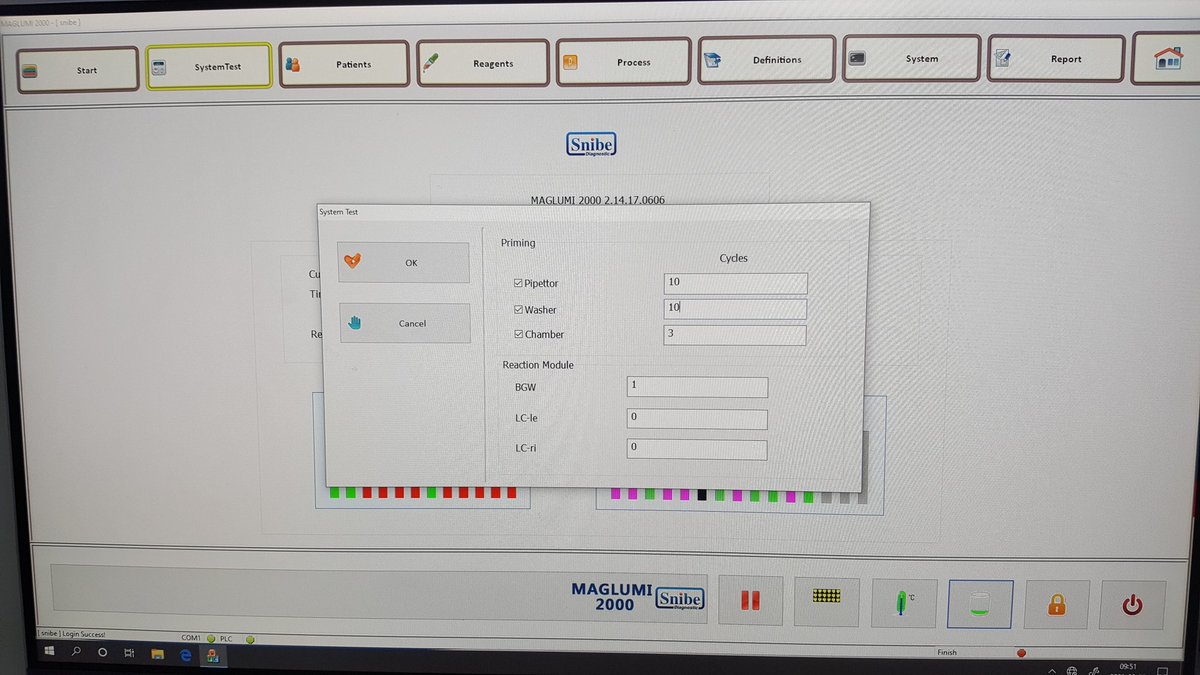Switch to the SystemTest tab
This screenshot has width=1200, height=675.
(209, 66)
